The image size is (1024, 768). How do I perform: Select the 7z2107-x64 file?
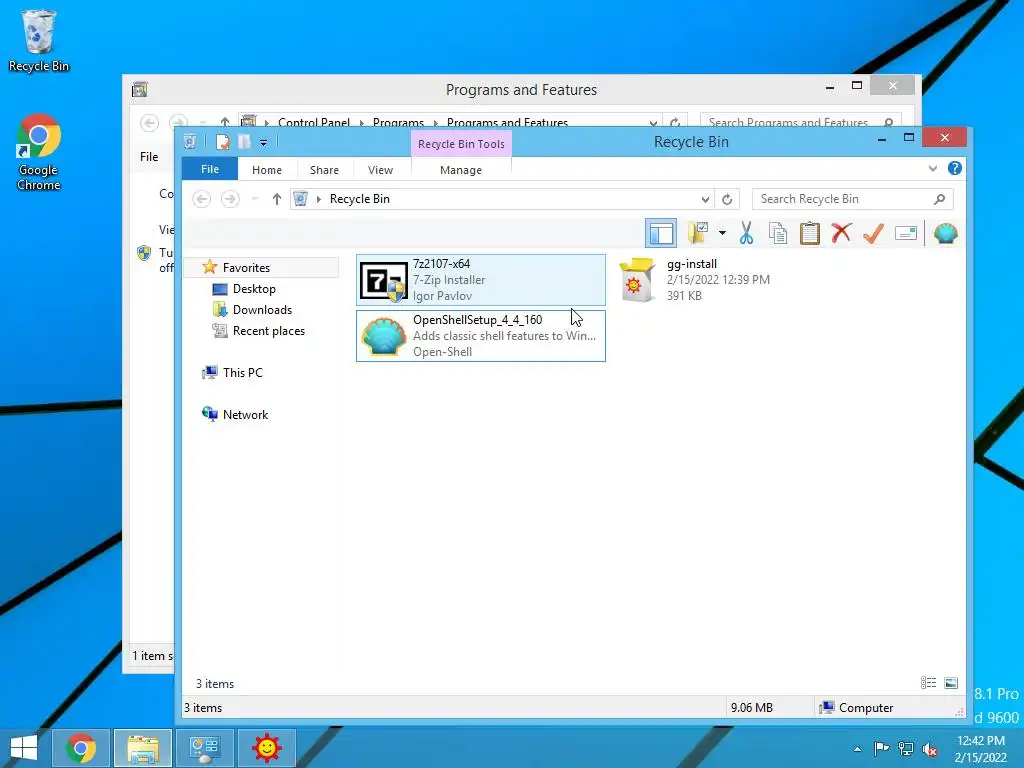(481, 280)
